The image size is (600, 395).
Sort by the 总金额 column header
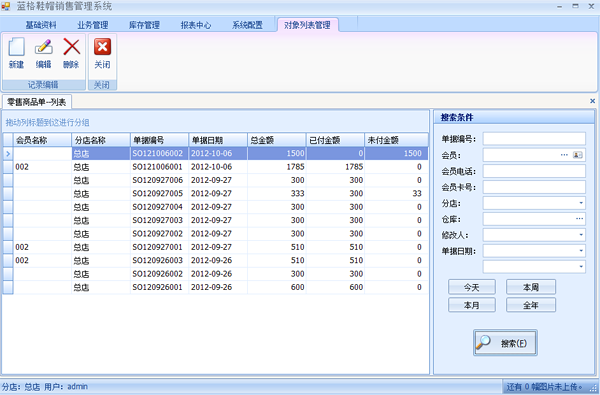point(277,140)
